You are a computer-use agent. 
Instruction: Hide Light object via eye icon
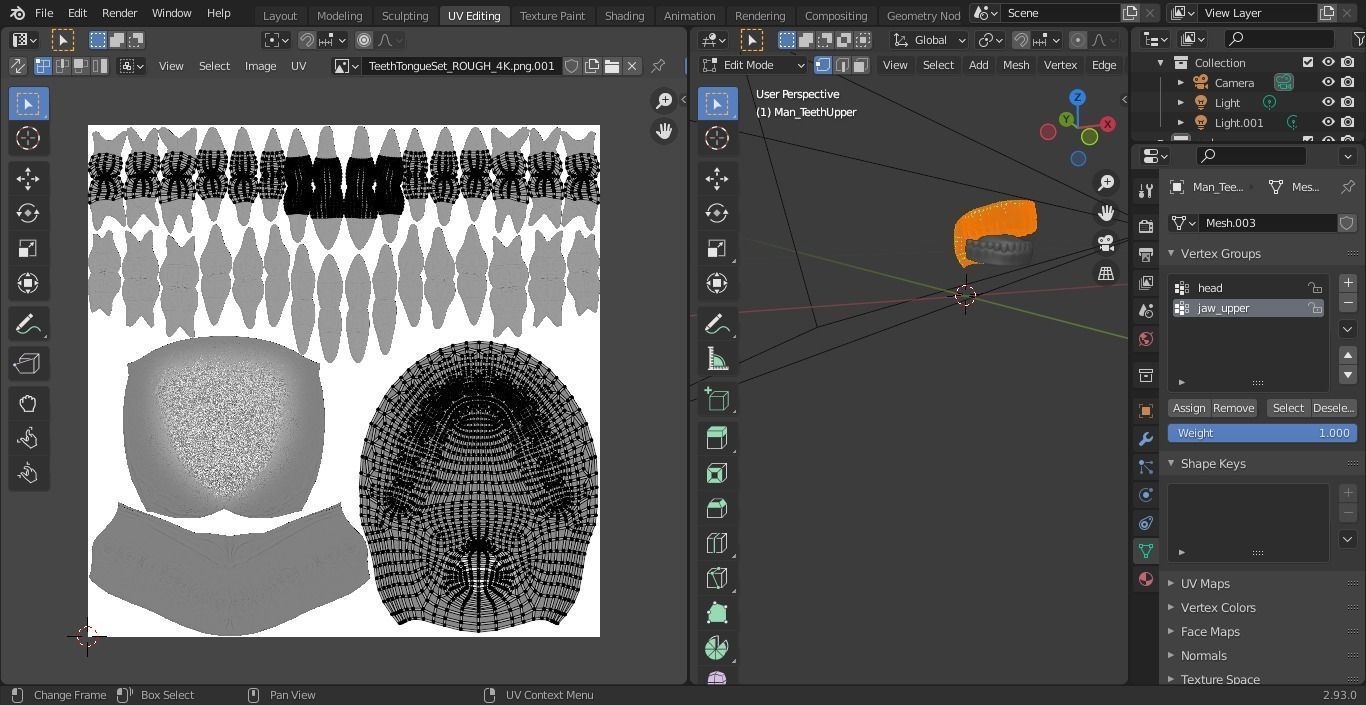[x=1328, y=102]
